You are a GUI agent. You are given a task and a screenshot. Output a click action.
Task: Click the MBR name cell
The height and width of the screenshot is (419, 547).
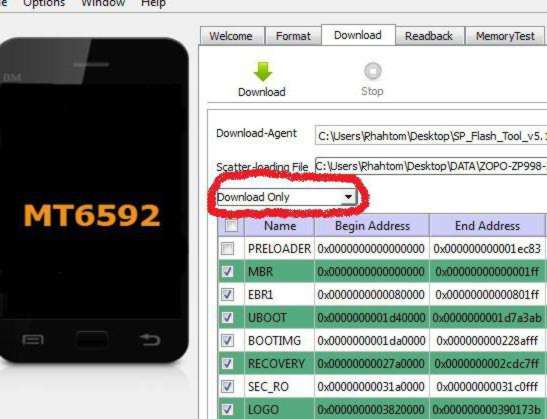tap(279, 271)
